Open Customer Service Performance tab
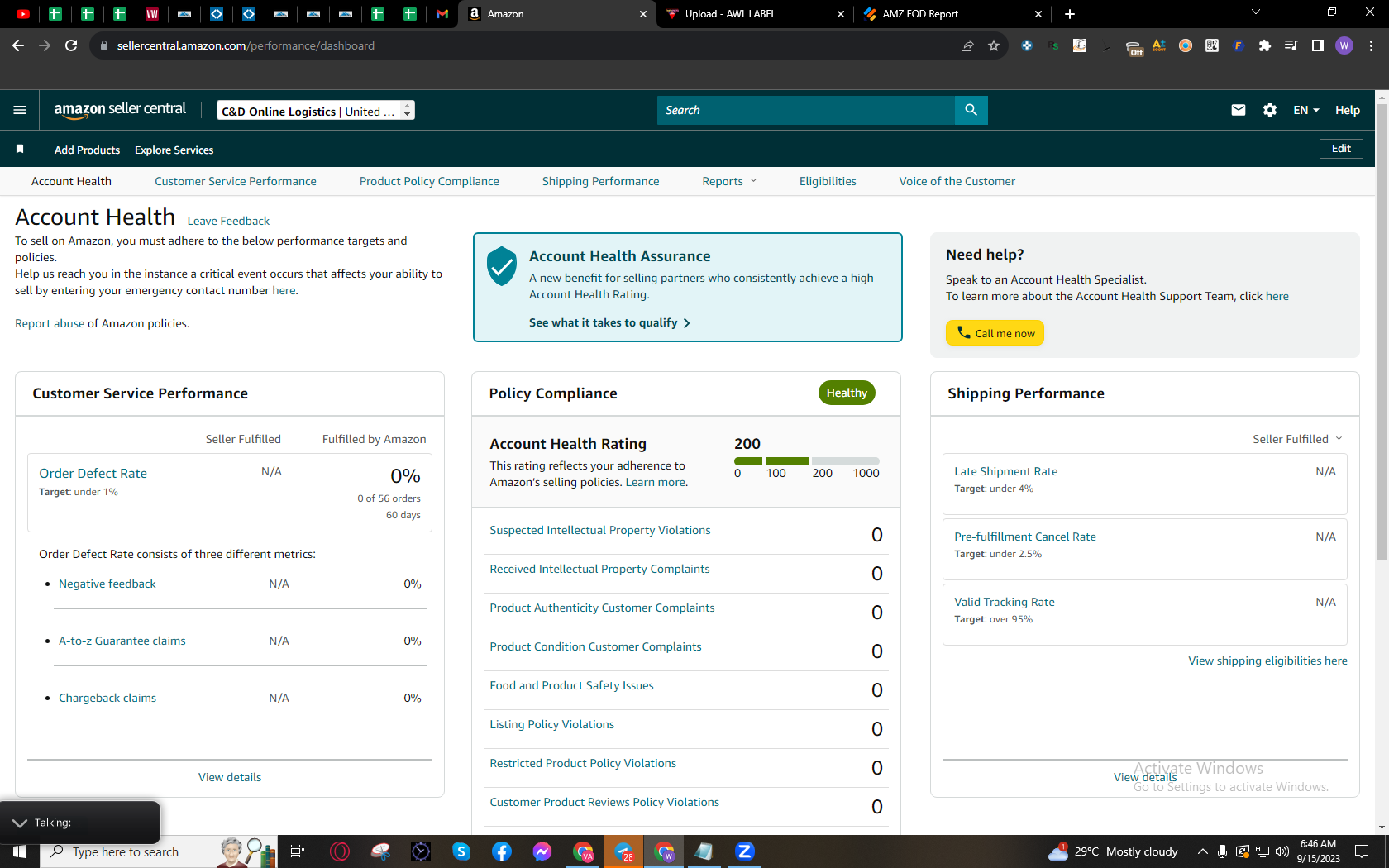Image resolution: width=1389 pixels, height=868 pixels. click(236, 181)
